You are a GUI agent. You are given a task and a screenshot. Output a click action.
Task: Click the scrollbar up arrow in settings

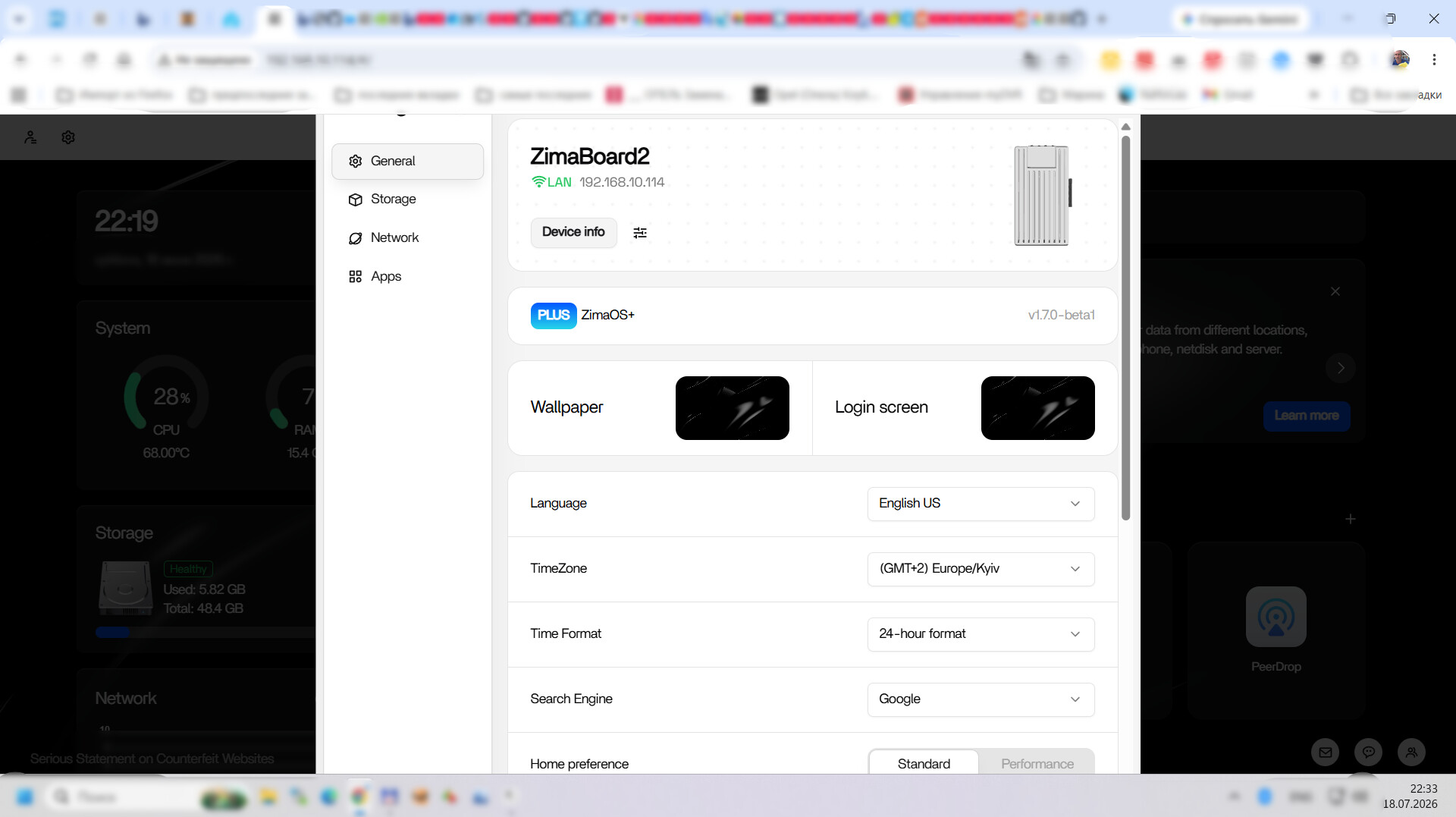pos(1126,127)
